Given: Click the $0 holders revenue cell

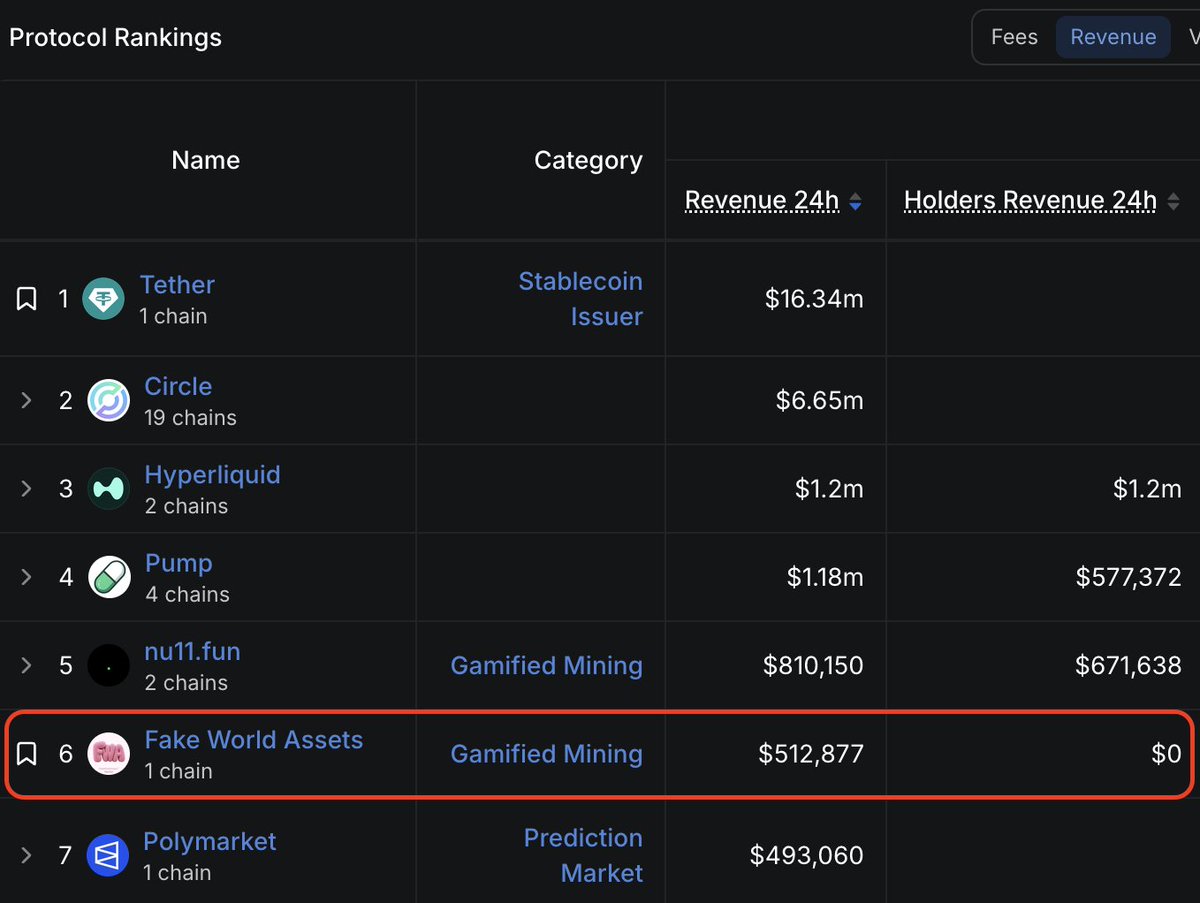Looking at the screenshot, I should coord(1166,754).
